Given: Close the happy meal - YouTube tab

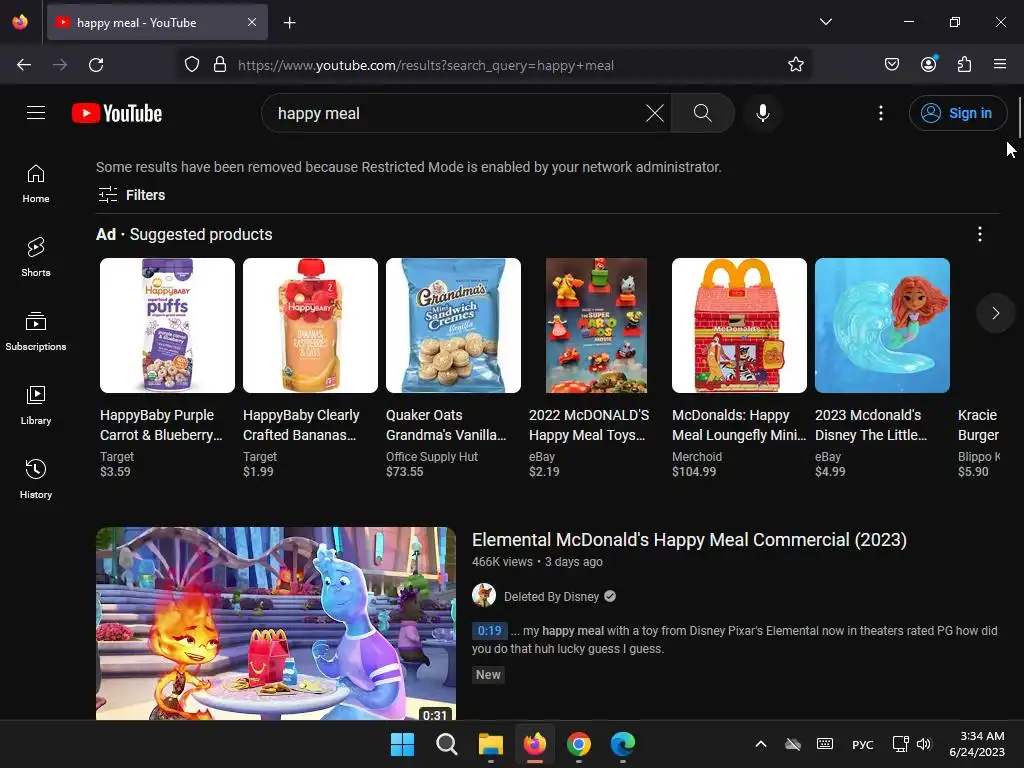Looking at the screenshot, I should coord(252,22).
